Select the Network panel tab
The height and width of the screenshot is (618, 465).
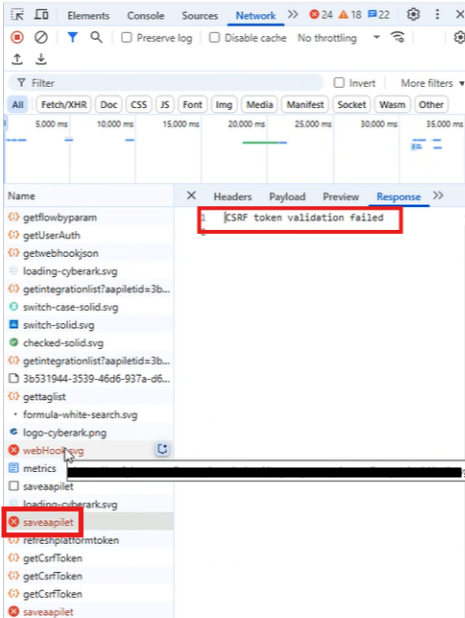pyautogui.click(x=255, y=15)
